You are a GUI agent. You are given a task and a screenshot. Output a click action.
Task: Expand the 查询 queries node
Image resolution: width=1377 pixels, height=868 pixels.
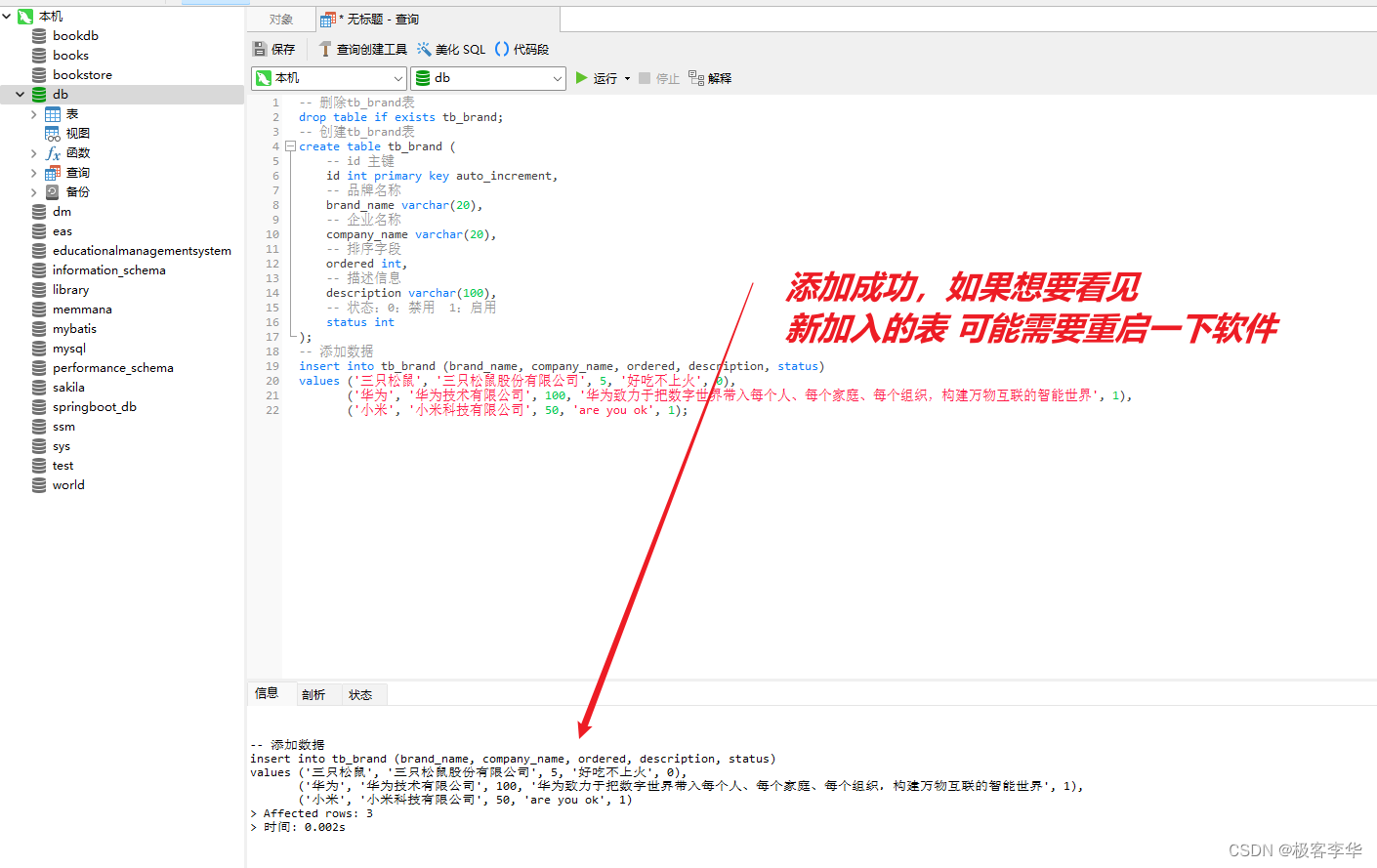coord(34,173)
